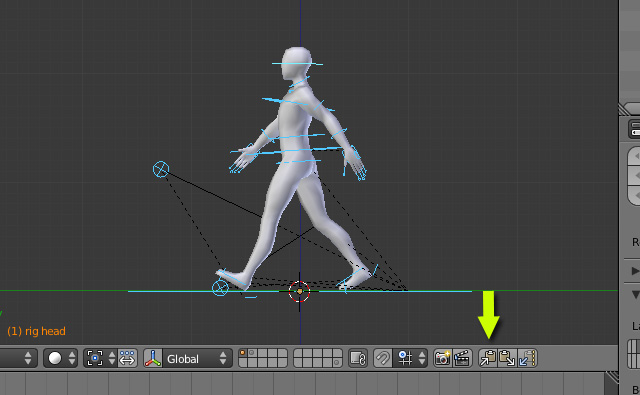This screenshot has height=395, width=640.
Task: Toggle the snap magnet button
Action: 383,358
